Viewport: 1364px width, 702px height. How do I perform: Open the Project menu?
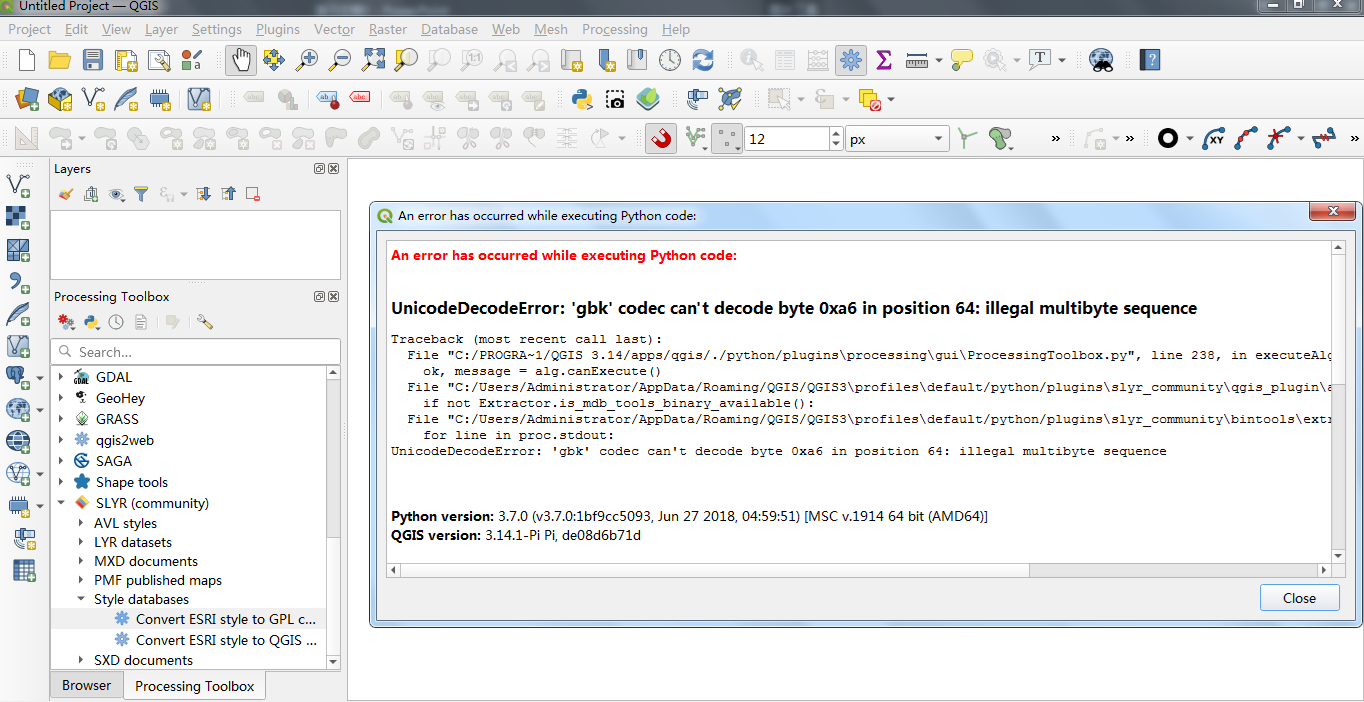click(x=29, y=29)
